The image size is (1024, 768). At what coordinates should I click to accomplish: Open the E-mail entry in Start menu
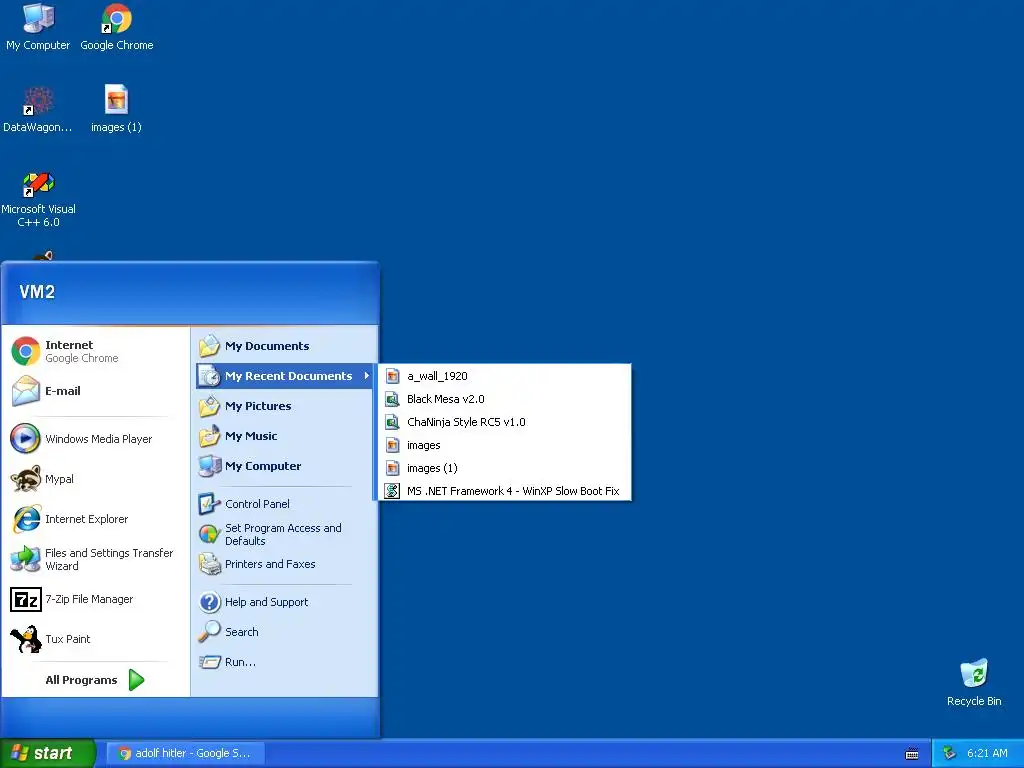(x=95, y=391)
